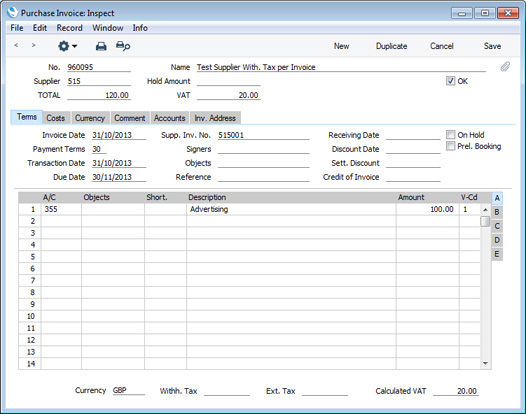Grab the grid scrollbar thumb
This screenshot has width=526, height=414.
coord(485,221)
